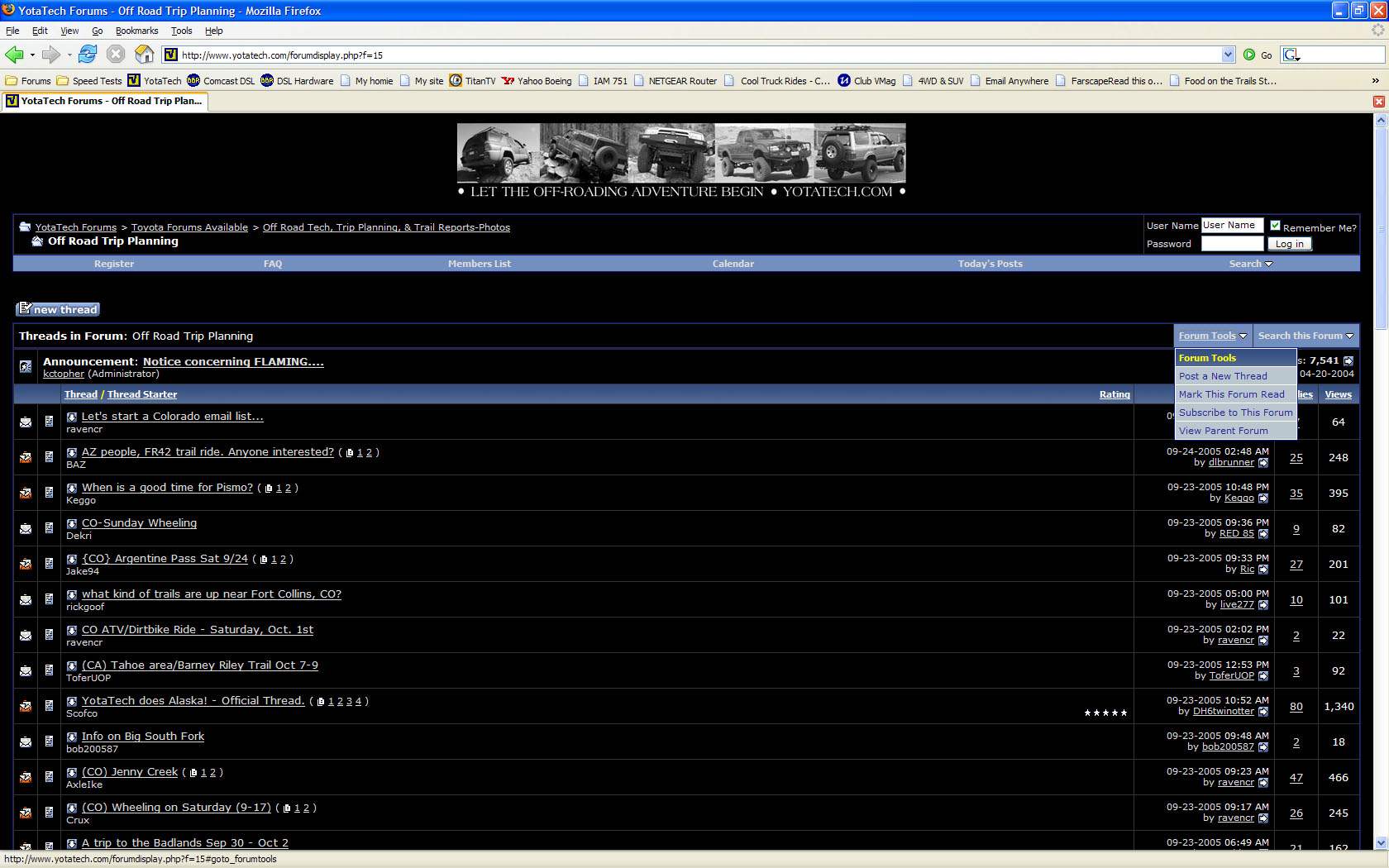Click first-unread icon beside Jenny Creek thread

coord(72,772)
